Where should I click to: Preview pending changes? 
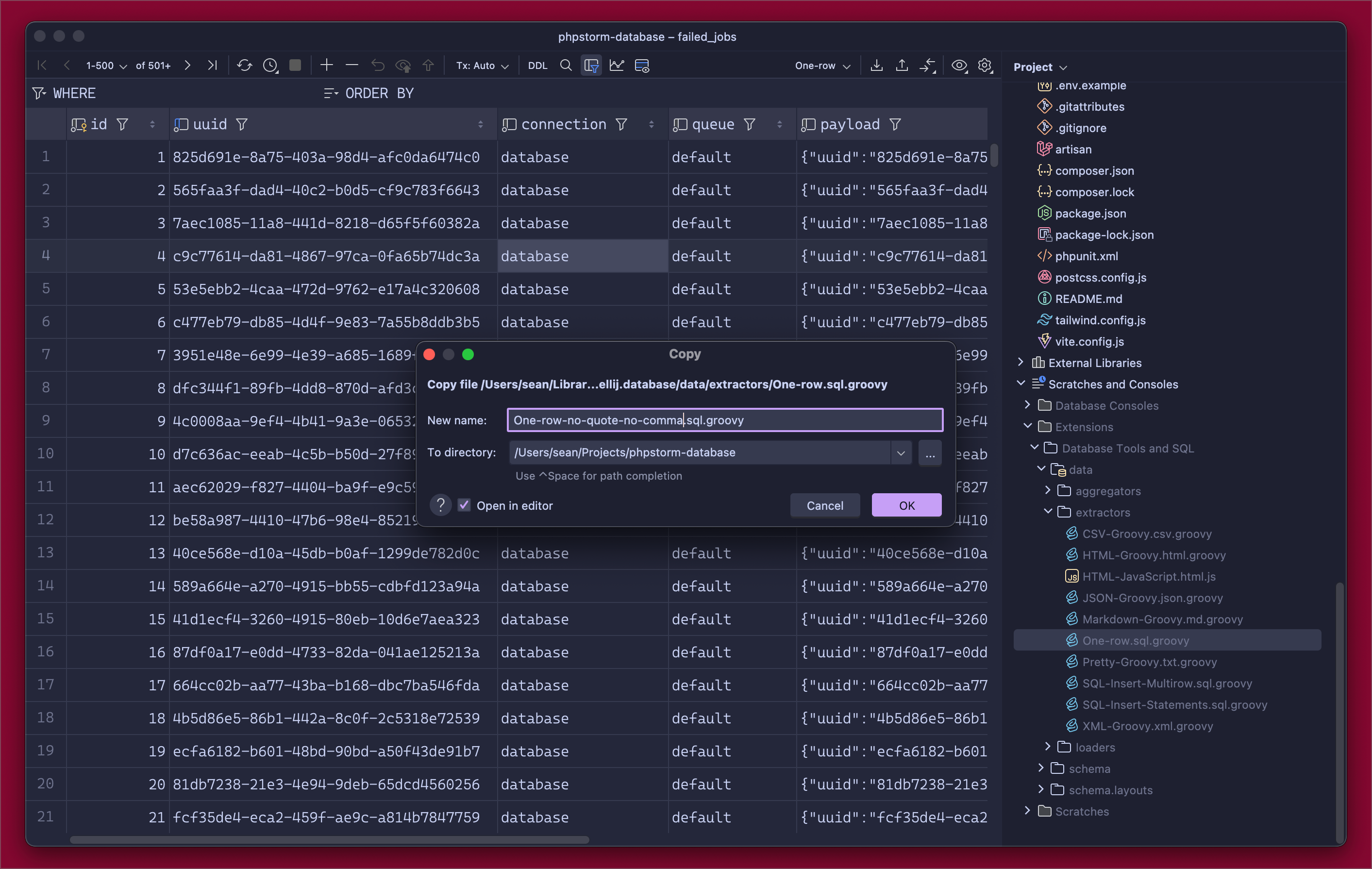point(403,66)
